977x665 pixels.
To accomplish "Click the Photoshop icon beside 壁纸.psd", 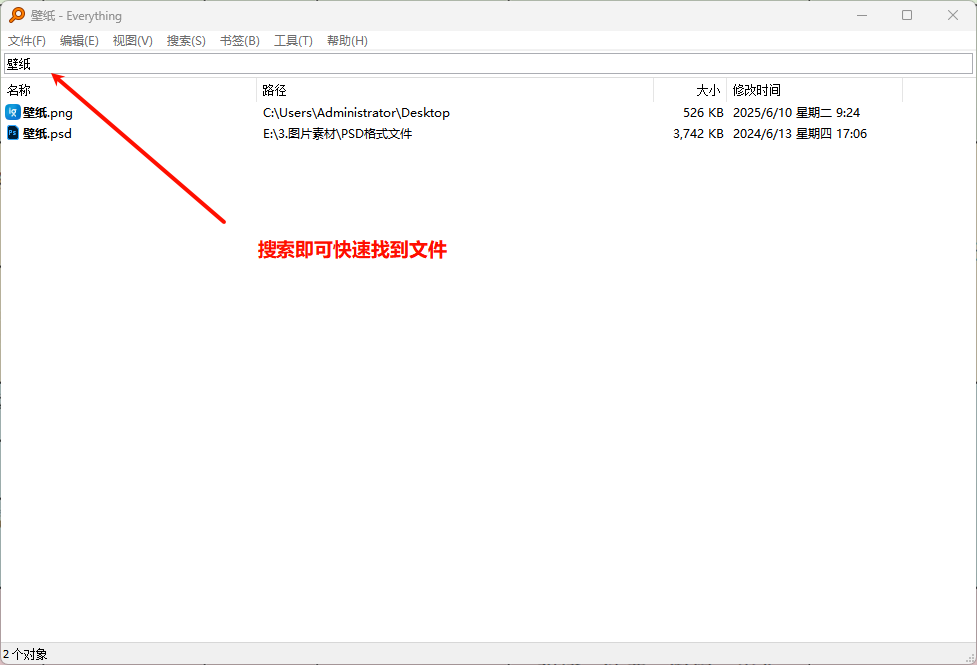I will coord(13,133).
